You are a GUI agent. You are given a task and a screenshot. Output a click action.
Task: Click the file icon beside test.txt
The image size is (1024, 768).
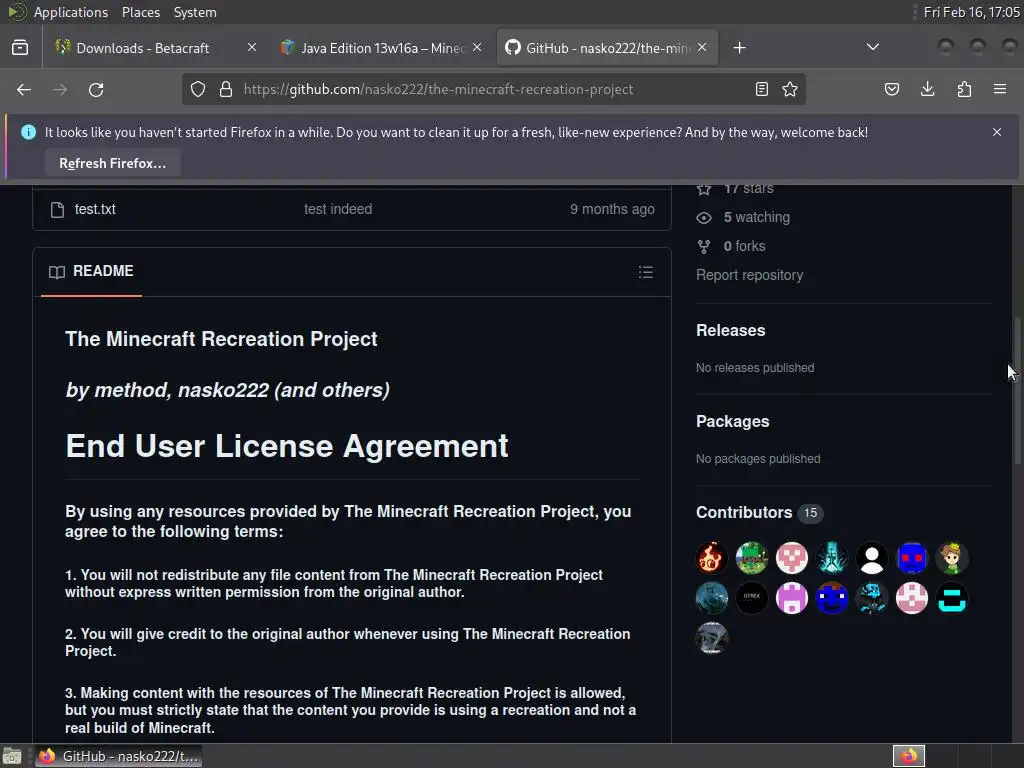pos(57,210)
